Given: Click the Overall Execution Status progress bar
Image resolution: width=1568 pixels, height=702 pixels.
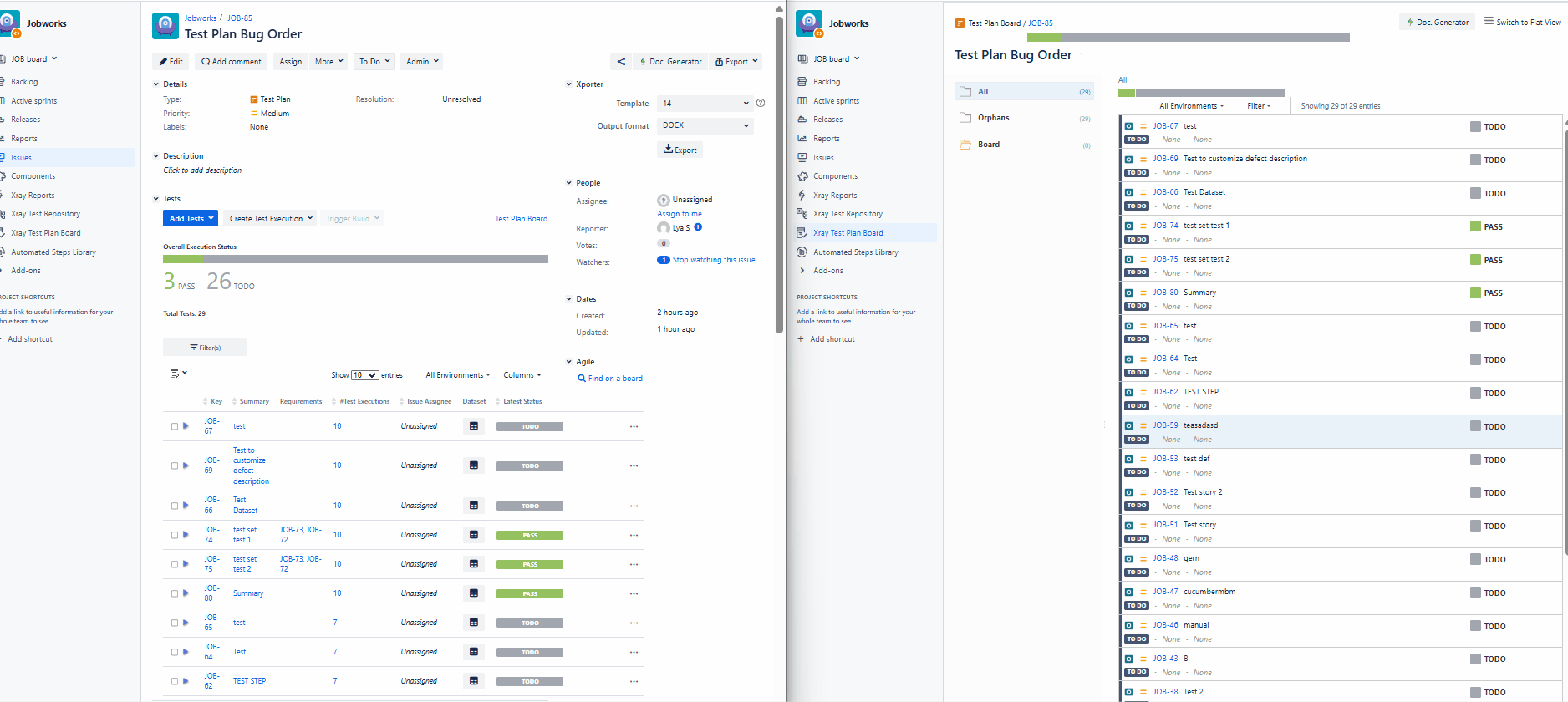Looking at the screenshot, I should (x=355, y=259).
